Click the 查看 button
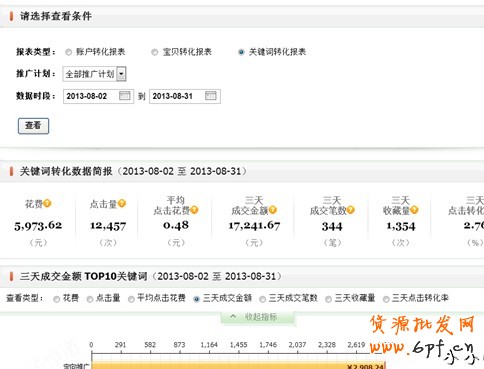Viewport: 484px width, 369px height. (x=33, y=126)
